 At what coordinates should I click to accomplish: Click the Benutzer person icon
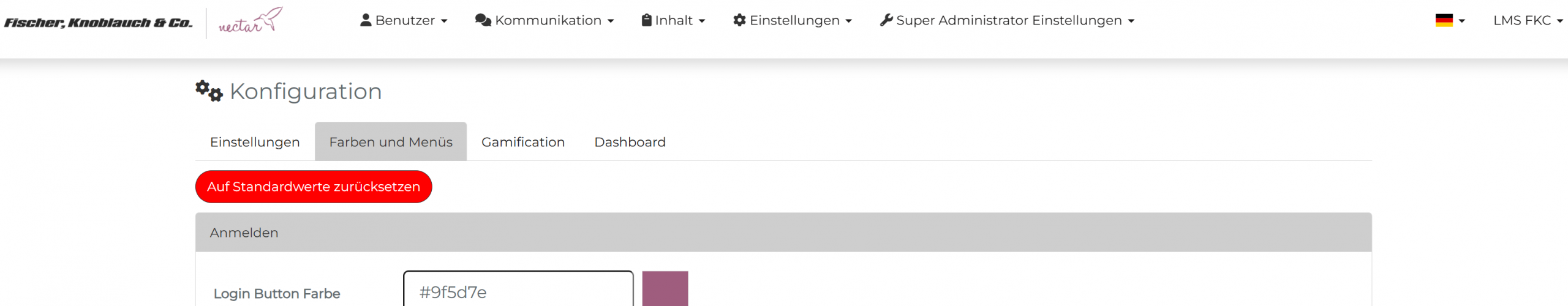tap(366, 20)
